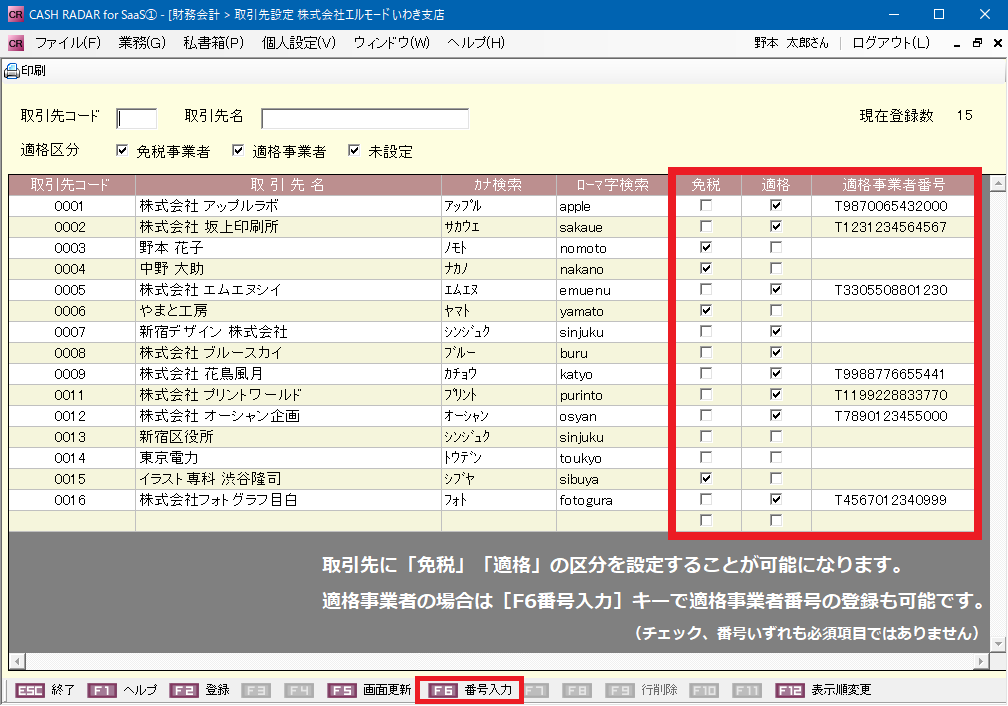This screenshot has height=706, width=1008.
Task: Click the カナ検索 column header
Action: 498,185
